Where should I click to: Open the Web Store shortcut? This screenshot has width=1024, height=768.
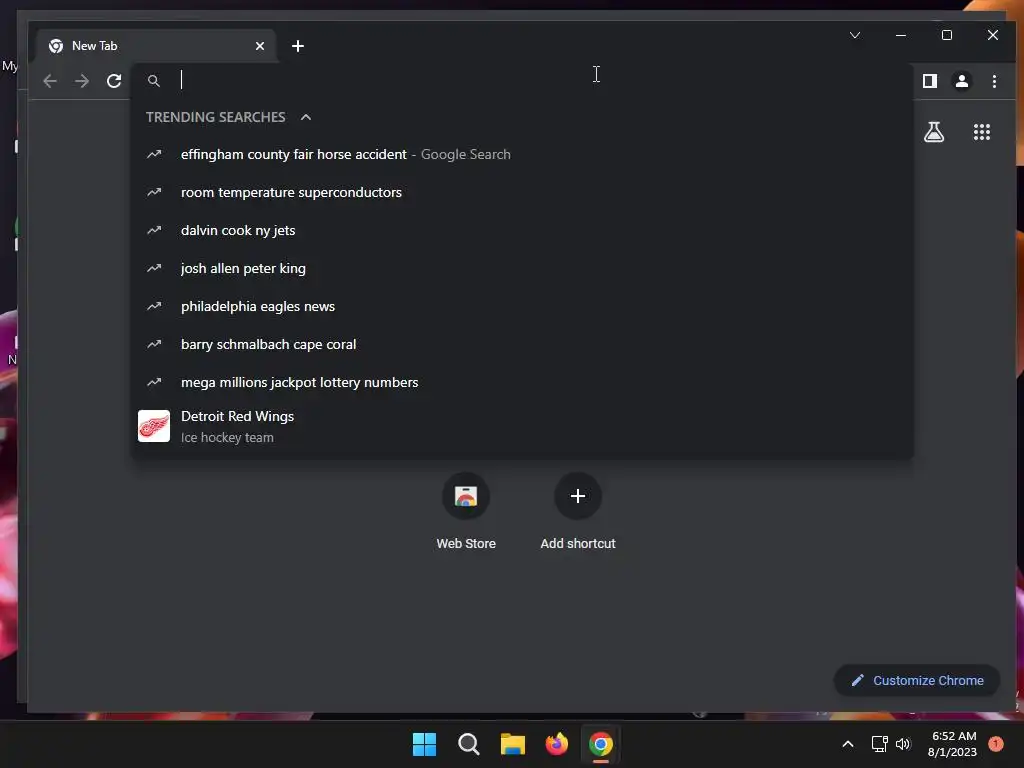coord(466,512)
